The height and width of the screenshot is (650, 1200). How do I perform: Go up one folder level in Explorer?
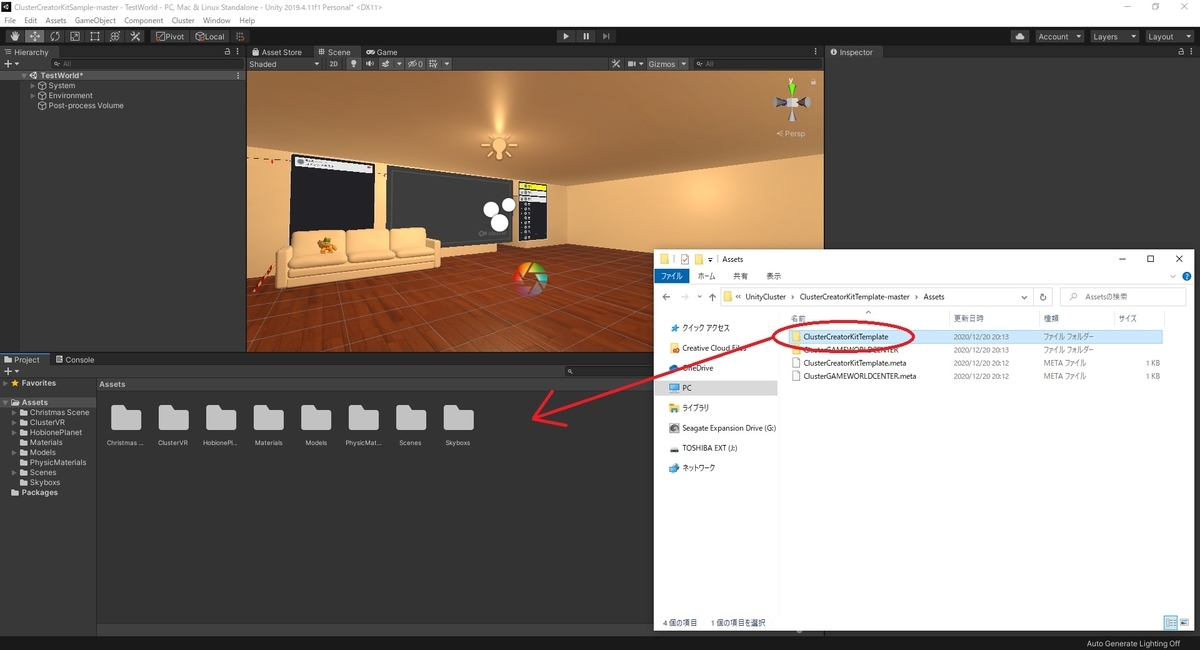point(712,297)
